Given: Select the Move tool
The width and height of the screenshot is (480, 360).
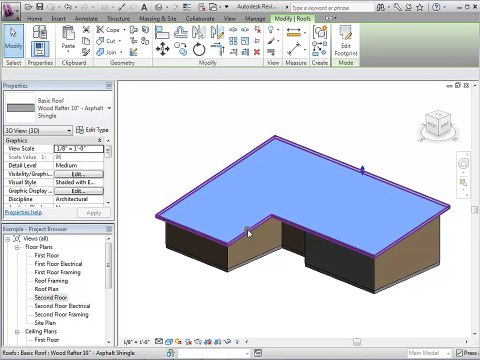Looking at the screenshot, I should 162,49.
